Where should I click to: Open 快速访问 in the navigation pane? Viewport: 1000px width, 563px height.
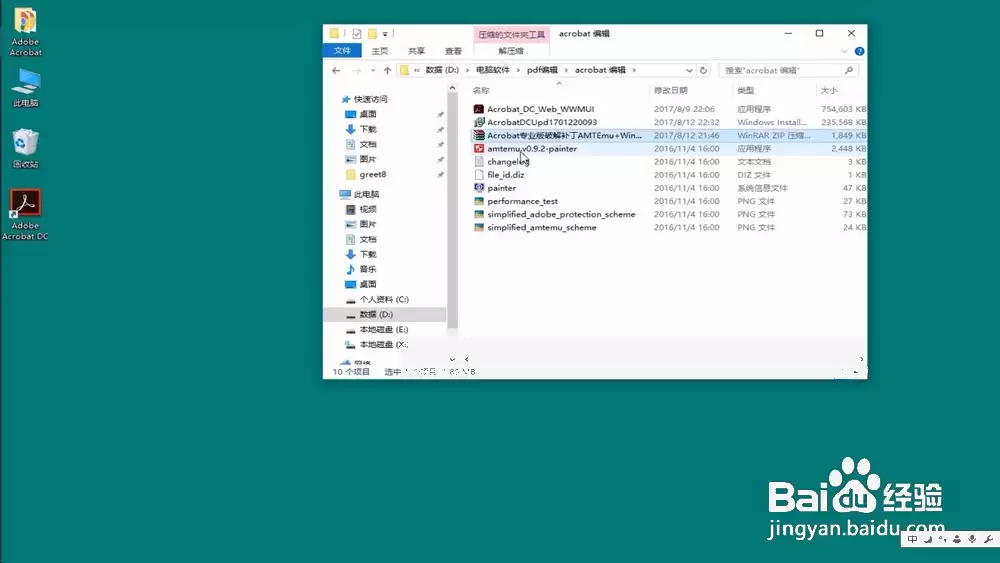click(x=370, y=99)
